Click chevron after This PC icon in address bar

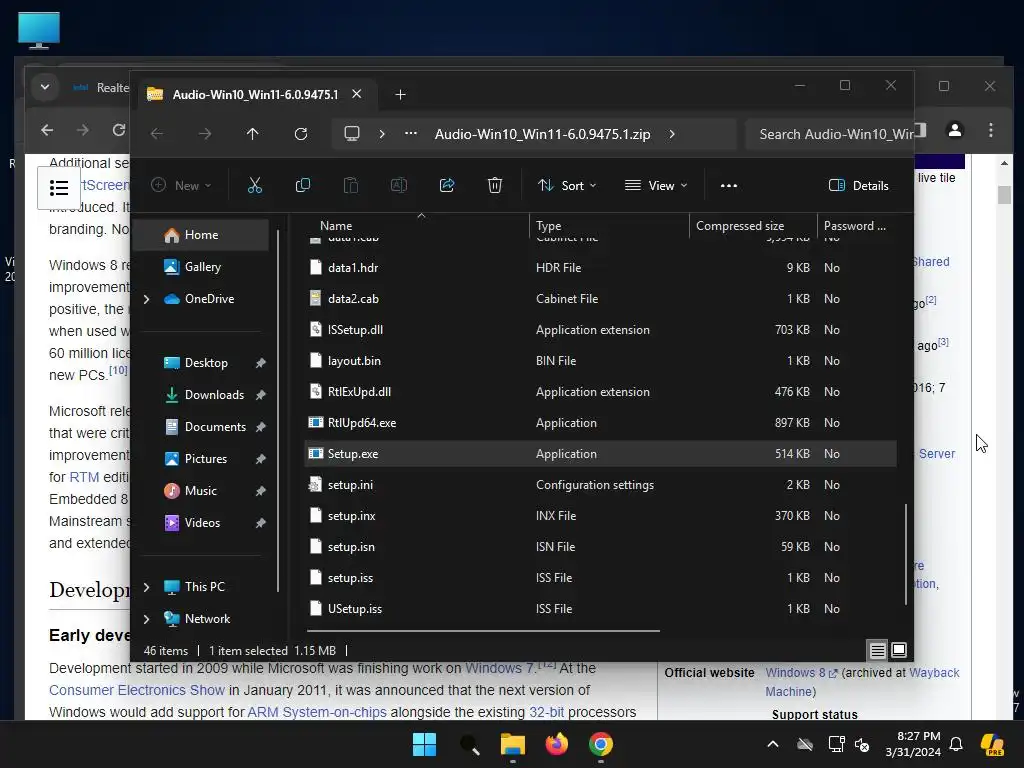(x=382, y=134)
